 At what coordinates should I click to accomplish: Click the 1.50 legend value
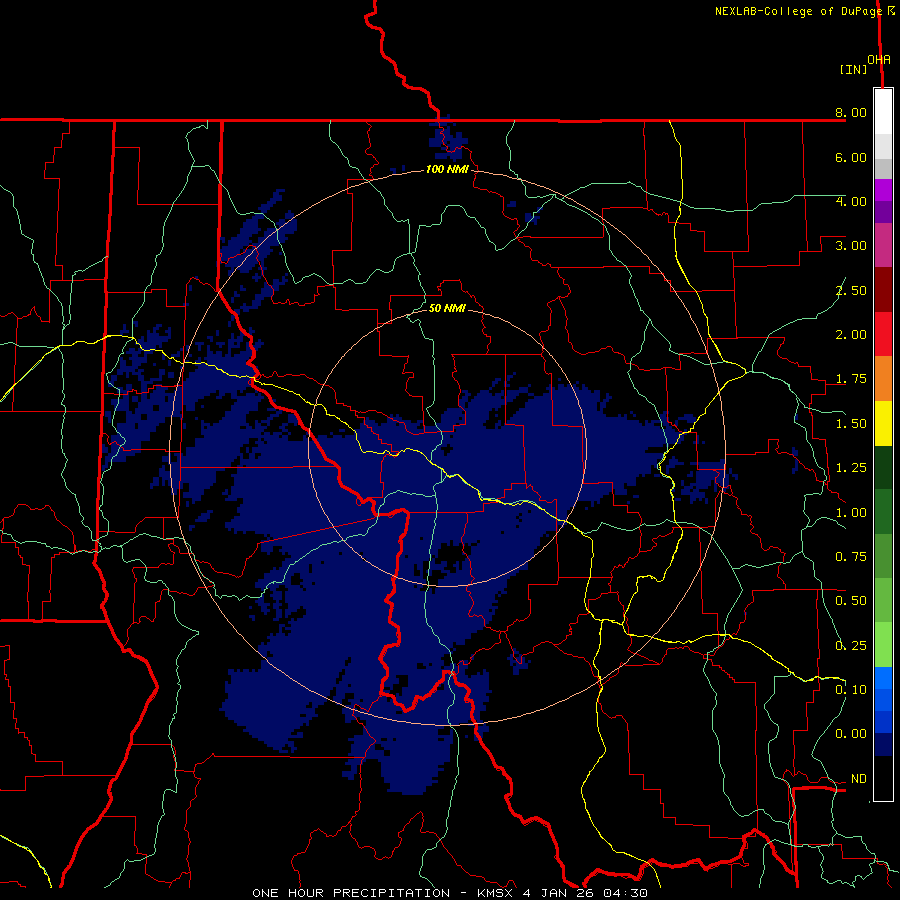[x=851, y=424]
